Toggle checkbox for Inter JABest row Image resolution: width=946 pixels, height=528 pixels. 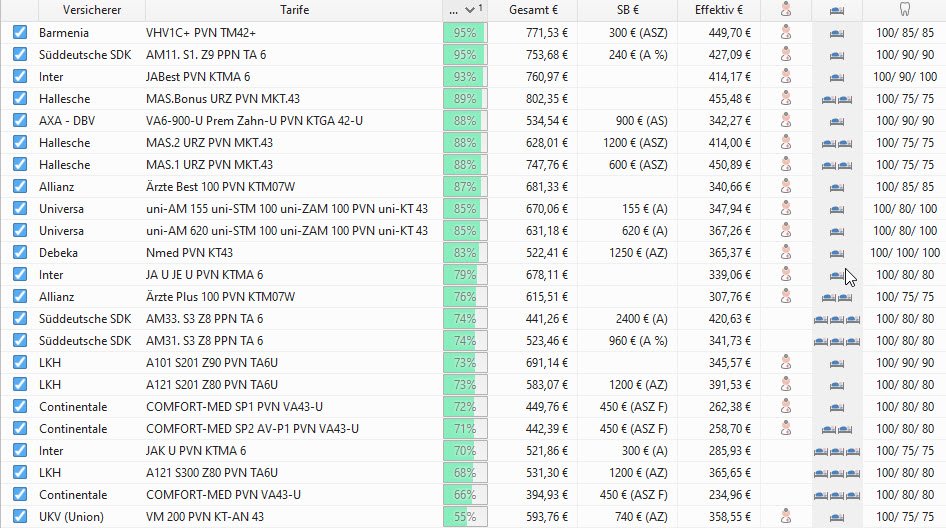pos(20,76)
